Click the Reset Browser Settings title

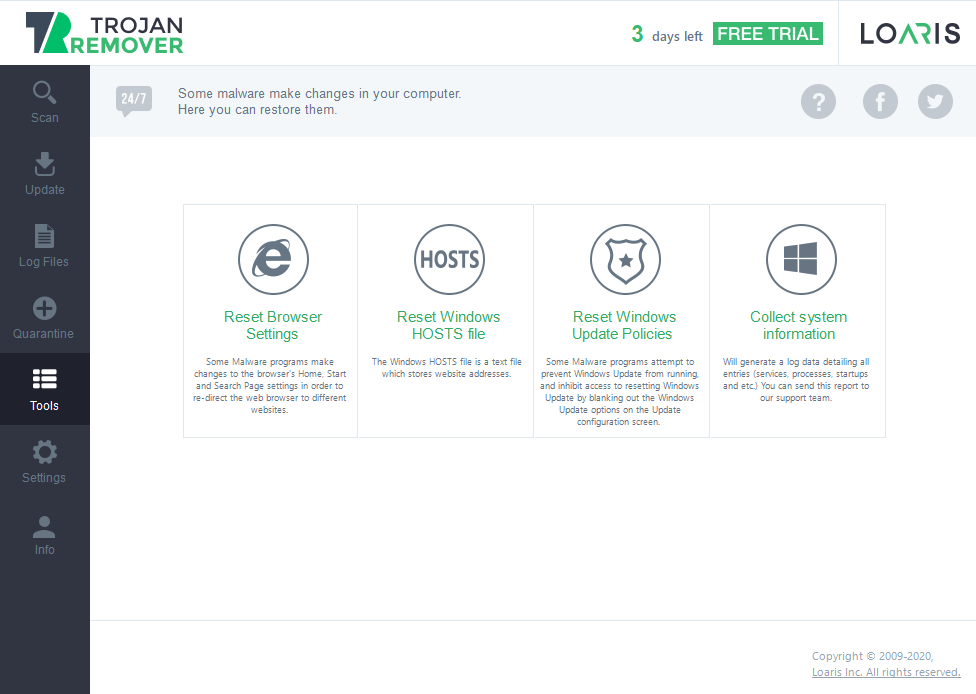272,325
